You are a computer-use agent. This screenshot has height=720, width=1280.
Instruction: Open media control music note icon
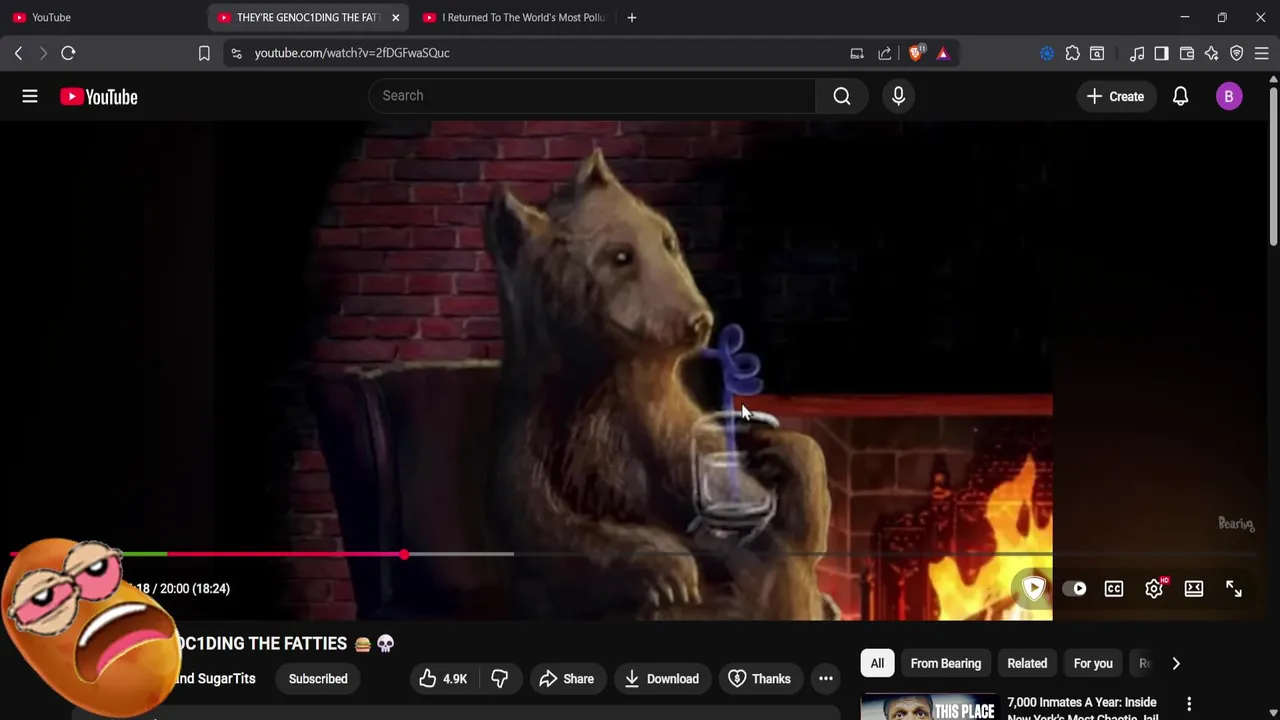(x=1137, y=53)
